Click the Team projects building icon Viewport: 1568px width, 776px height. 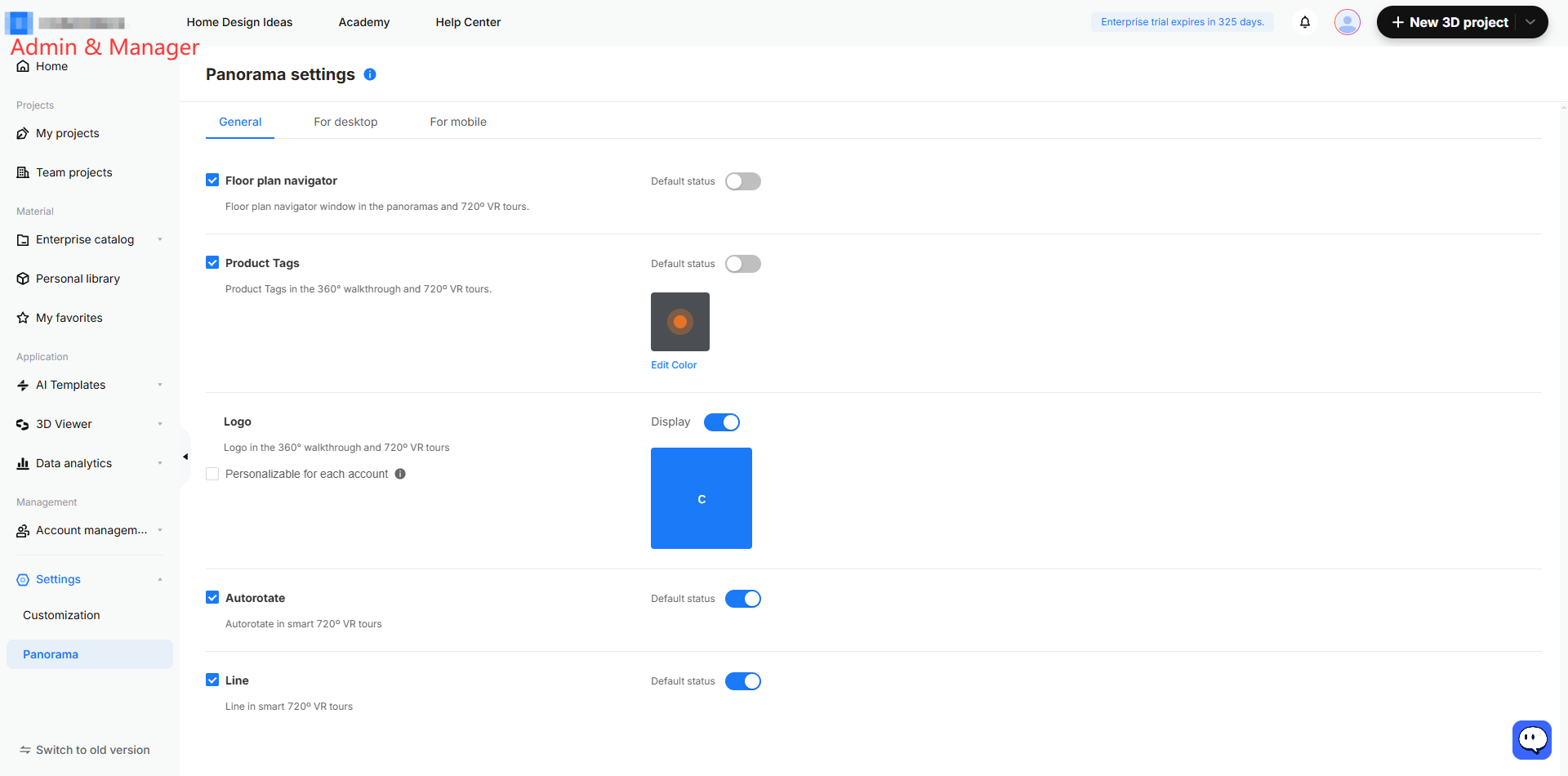point(23,173)
